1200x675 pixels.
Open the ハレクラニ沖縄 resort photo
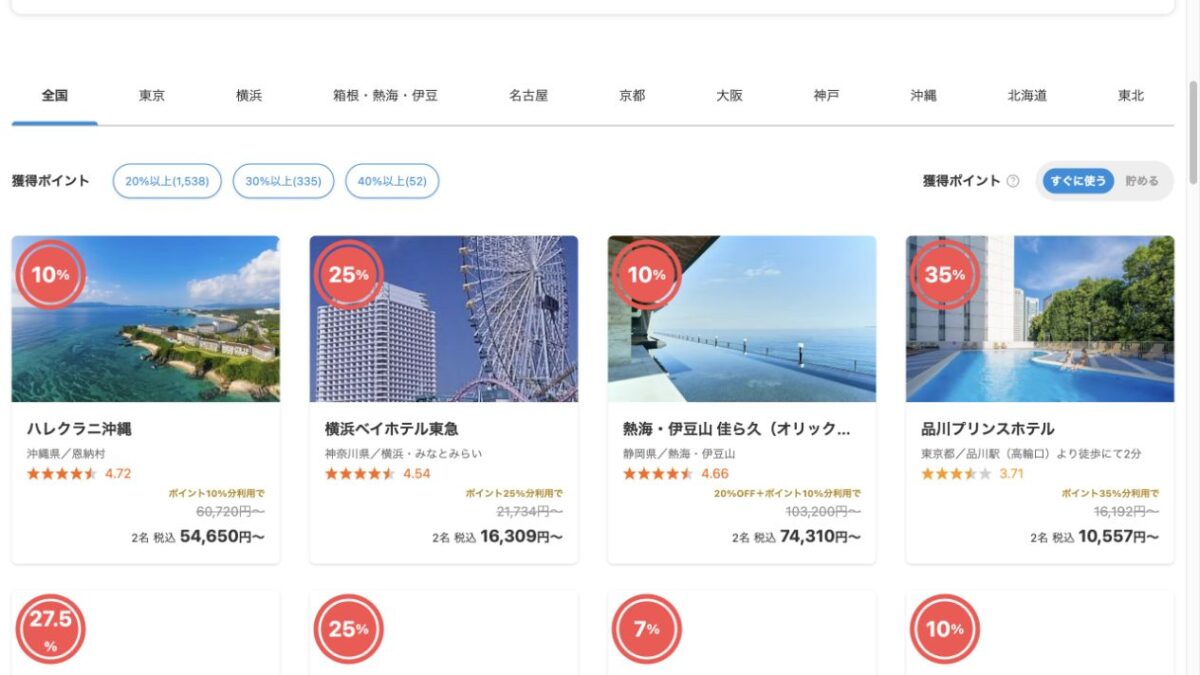146,319
